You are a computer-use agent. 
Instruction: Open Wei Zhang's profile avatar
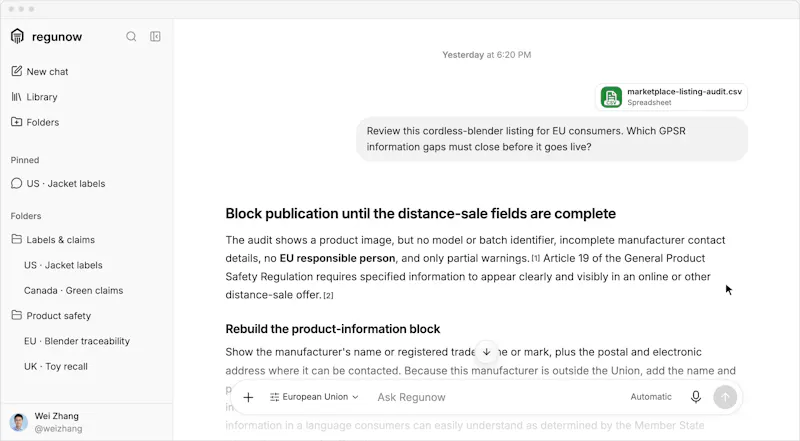pyautogui.click(x=19, y=422)
